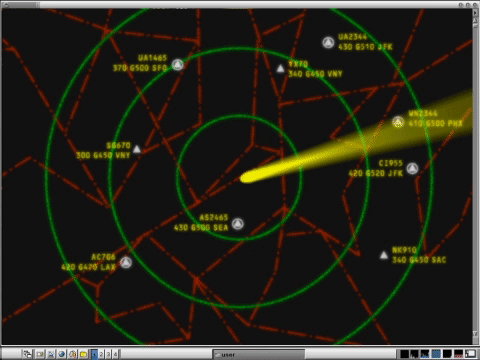
Task: Click the system monitor with red bars
Action: coord(458,354)
